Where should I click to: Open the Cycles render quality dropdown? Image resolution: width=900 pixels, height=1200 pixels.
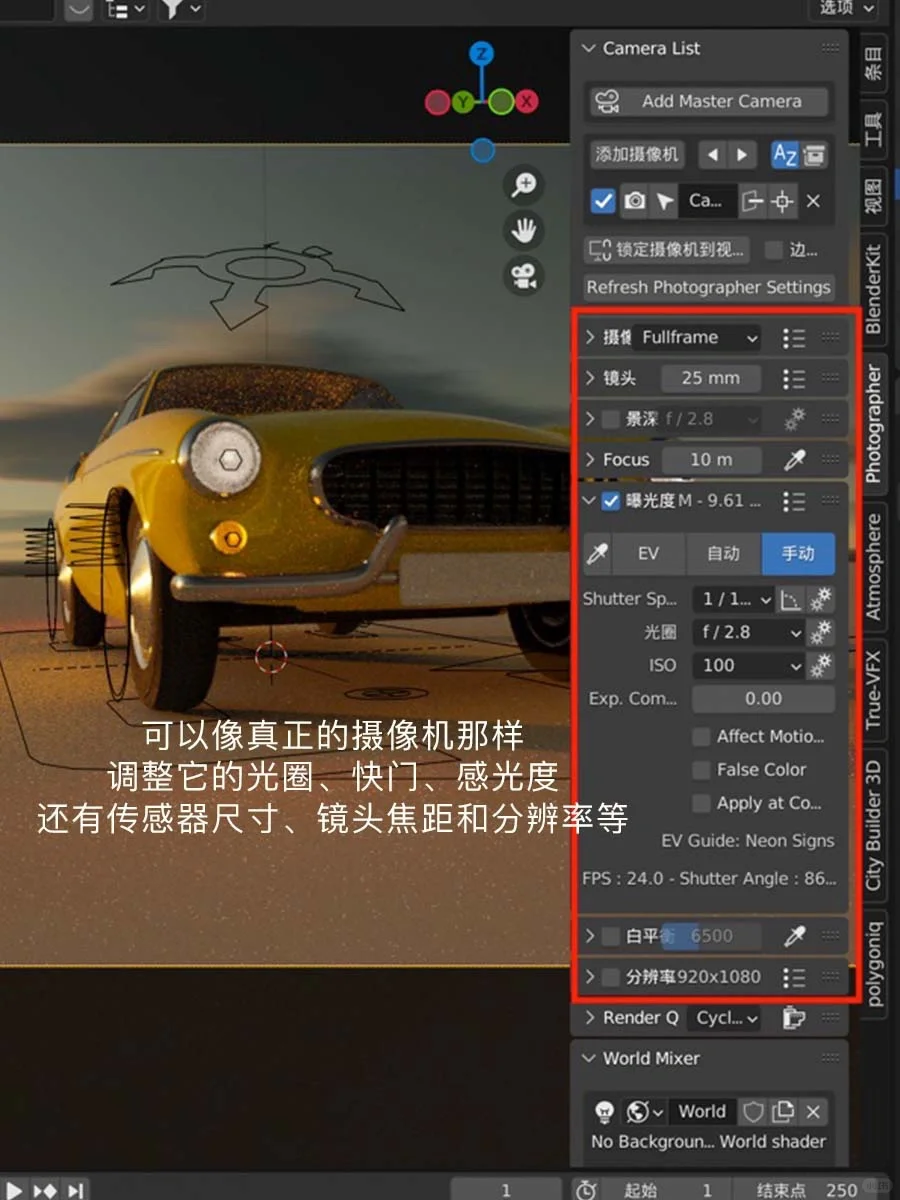click(724, 1017)
